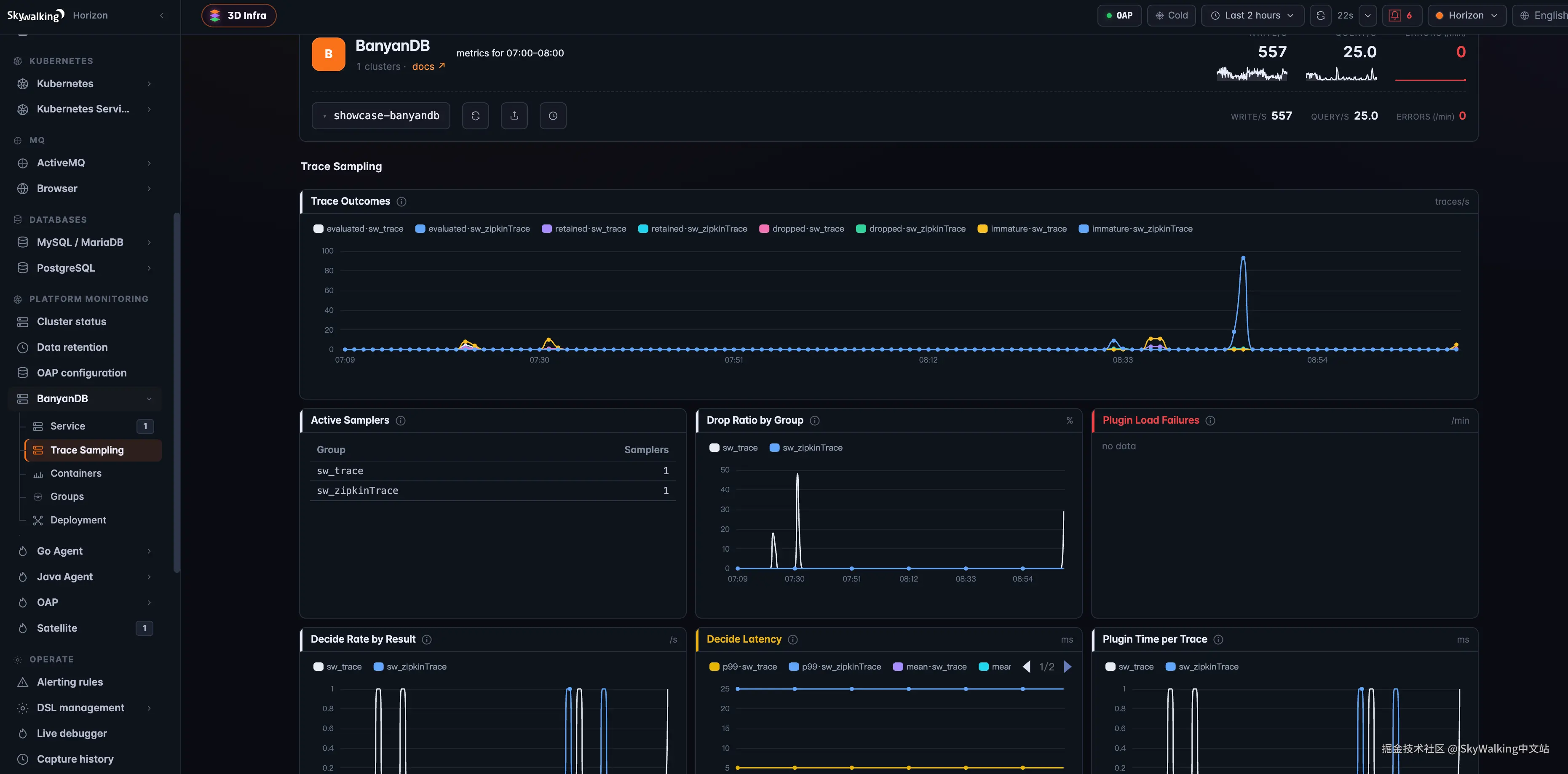The height and width of the screenshot is (774, 1568).
Task: Click the sw_trace row in Active Samplers
Action: pos(492,471)
